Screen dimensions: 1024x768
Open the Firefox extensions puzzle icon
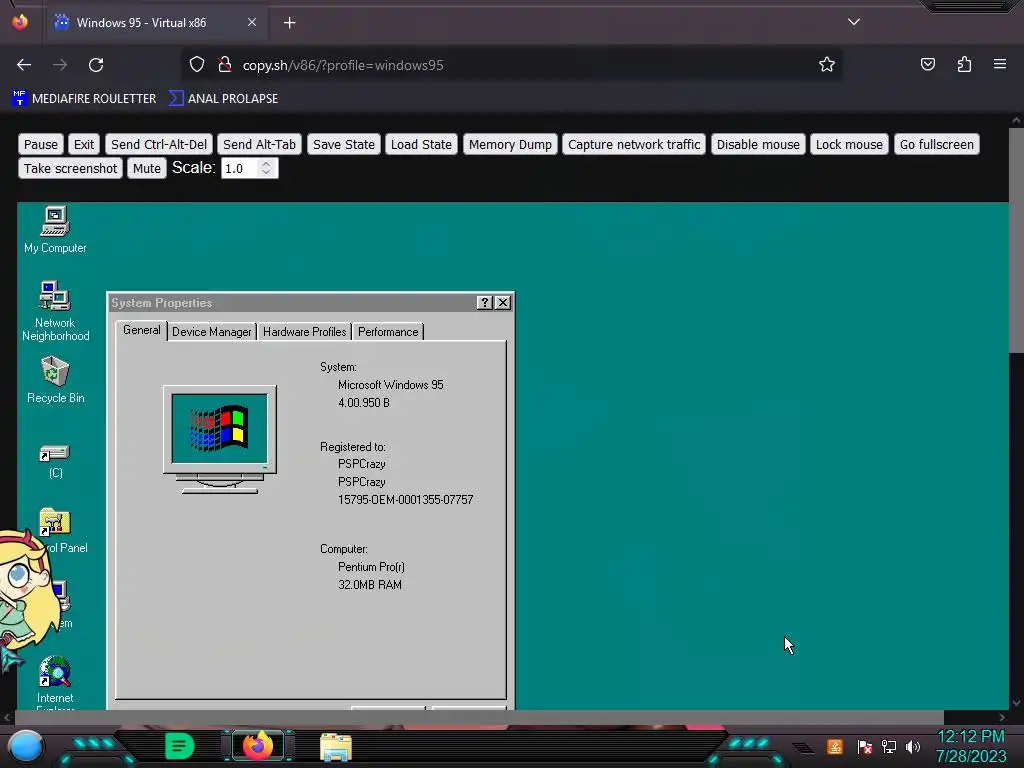[x=964, y=65]
